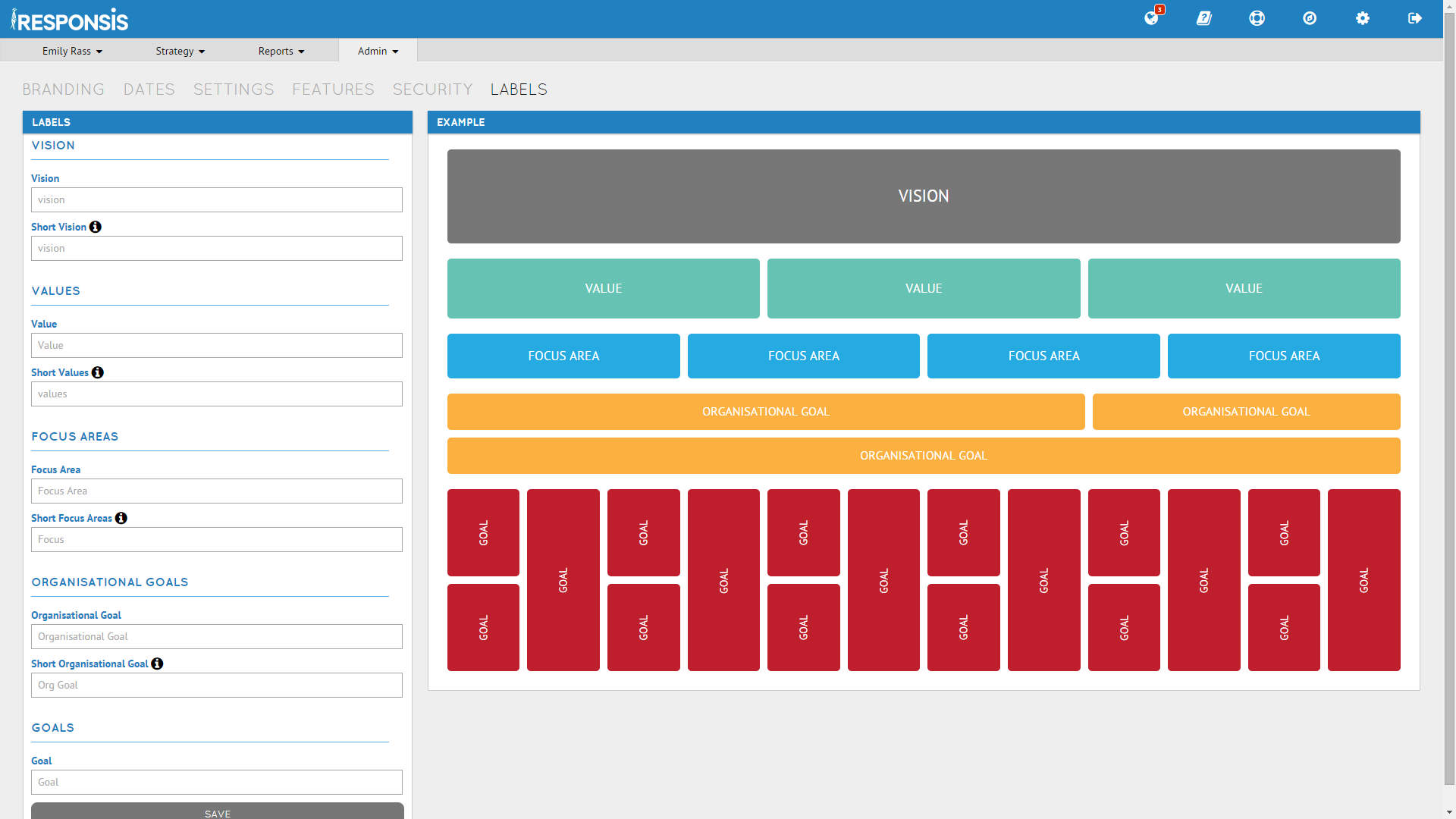Screen dimensions: 1456x819
Task: Click the Short Values info tooltip icon
Action: [98, 372]
